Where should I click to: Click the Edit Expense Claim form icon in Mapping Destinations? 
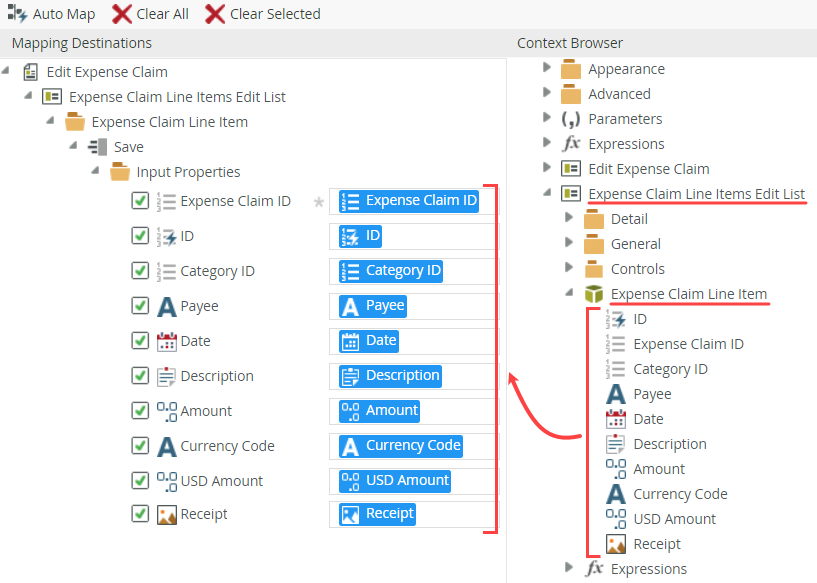[31, 72]
